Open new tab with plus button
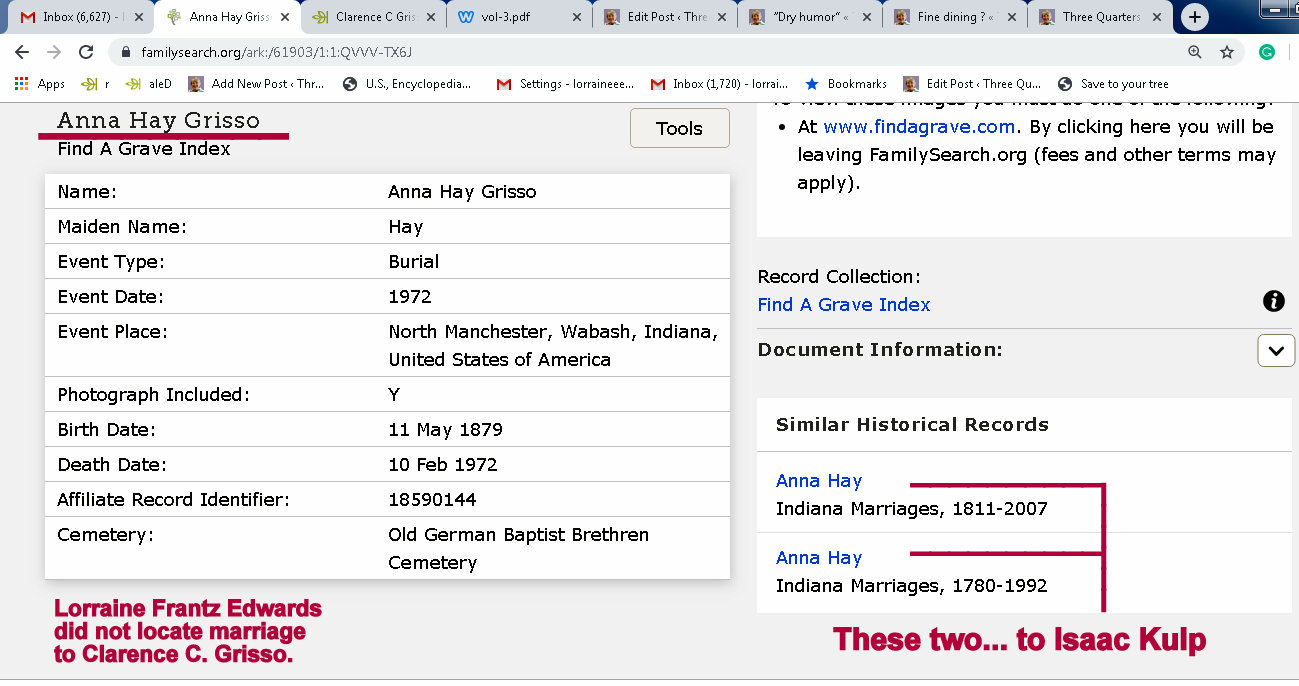The height and width of the screenshot is (686, 1299). tap(1194, 17)
